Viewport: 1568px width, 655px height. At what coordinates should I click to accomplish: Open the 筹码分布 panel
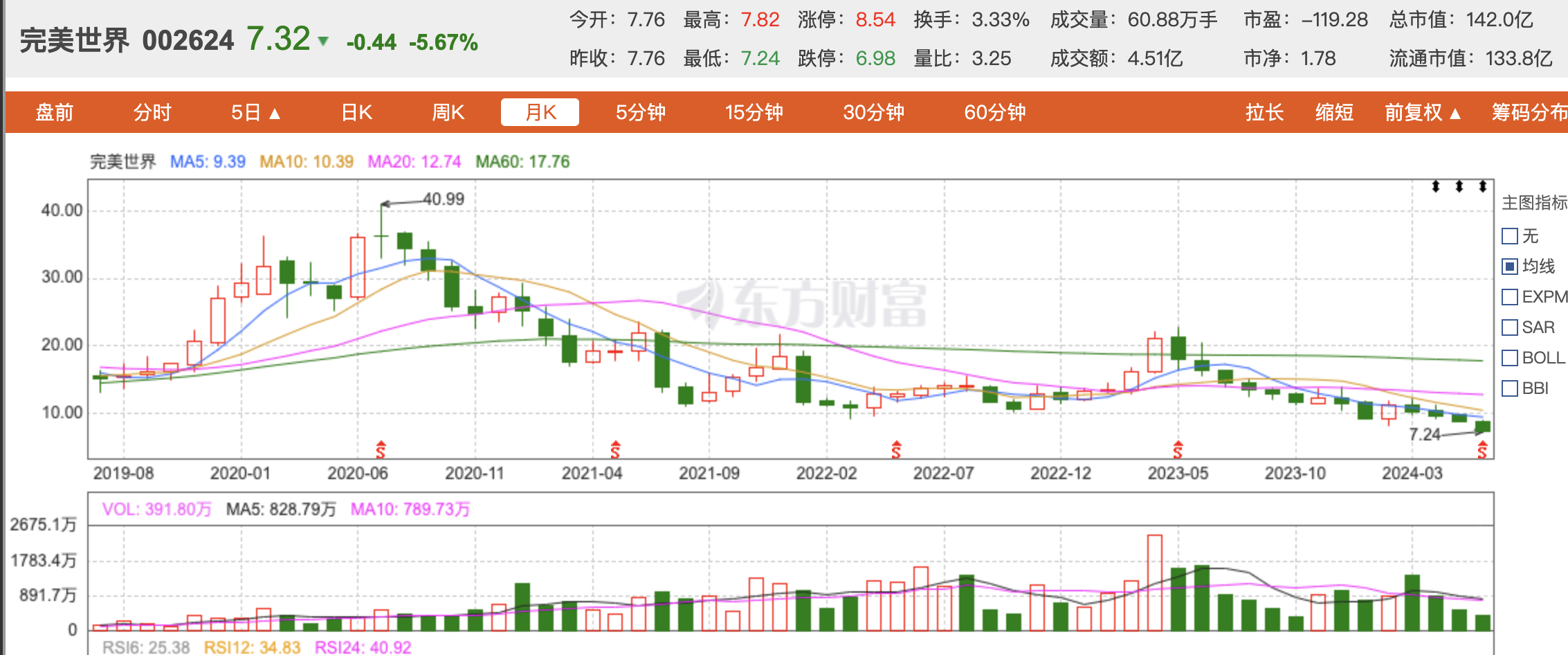(x=1529, y=112)
